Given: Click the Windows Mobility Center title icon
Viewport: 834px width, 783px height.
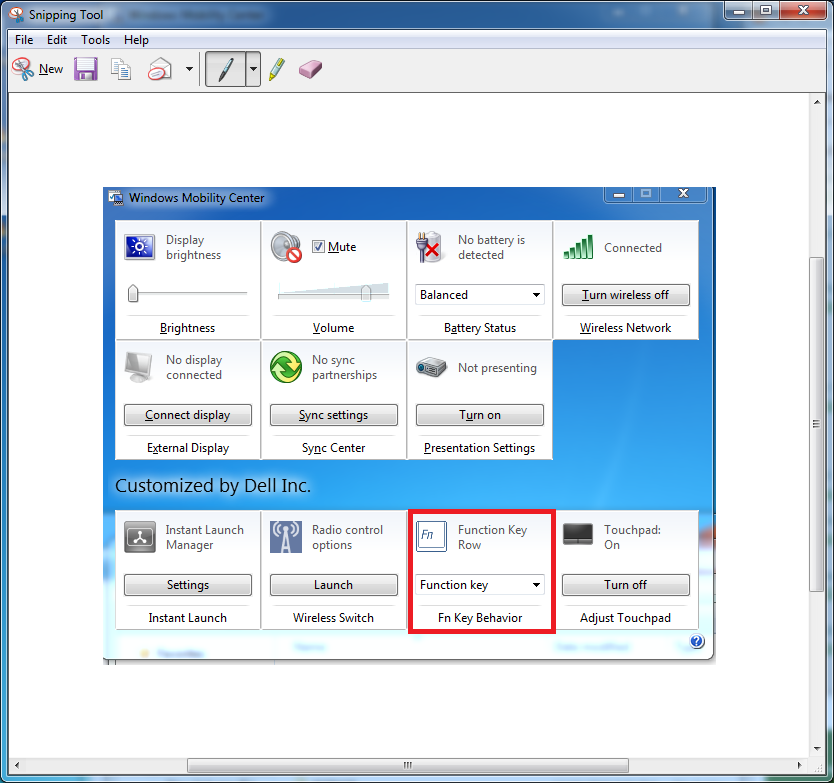Looking at the screenshot, I should pyautogui.click(x=115, y=197).
